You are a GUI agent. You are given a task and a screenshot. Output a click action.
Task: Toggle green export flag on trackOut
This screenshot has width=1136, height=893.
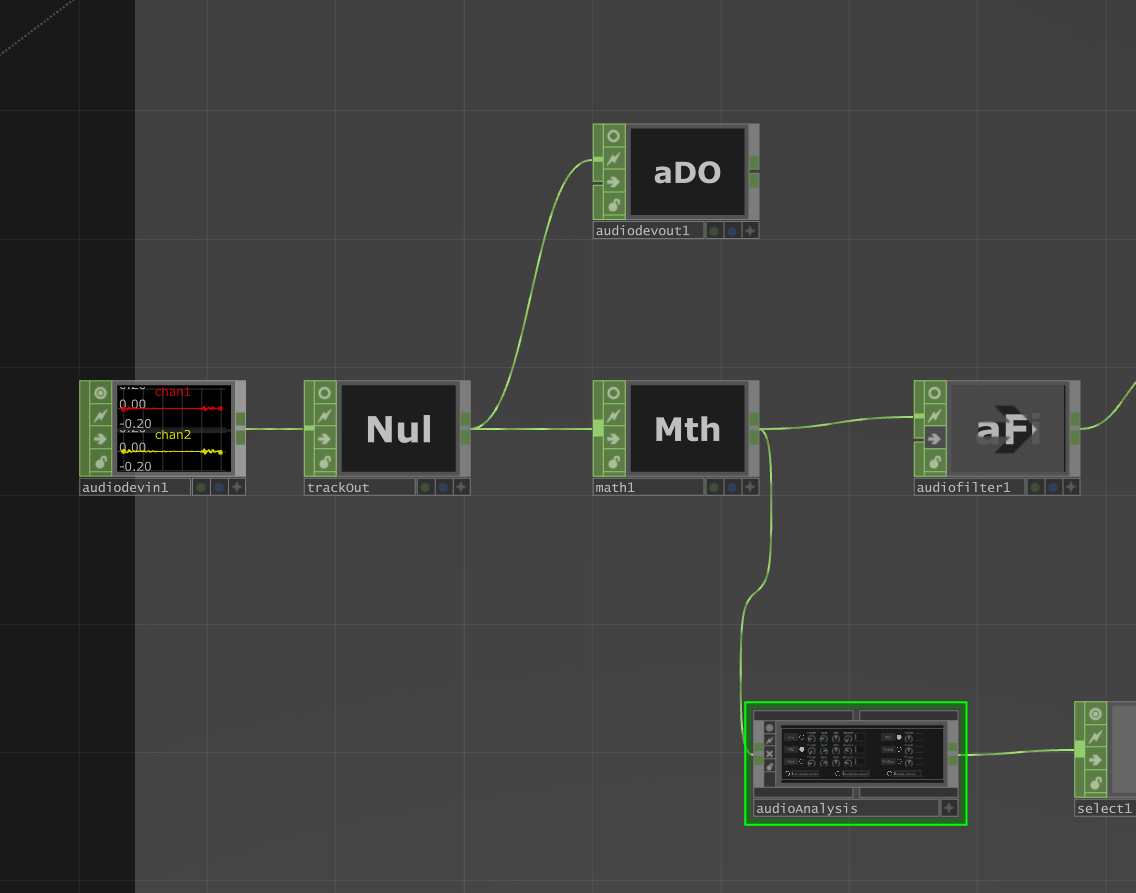click(425, 487)
